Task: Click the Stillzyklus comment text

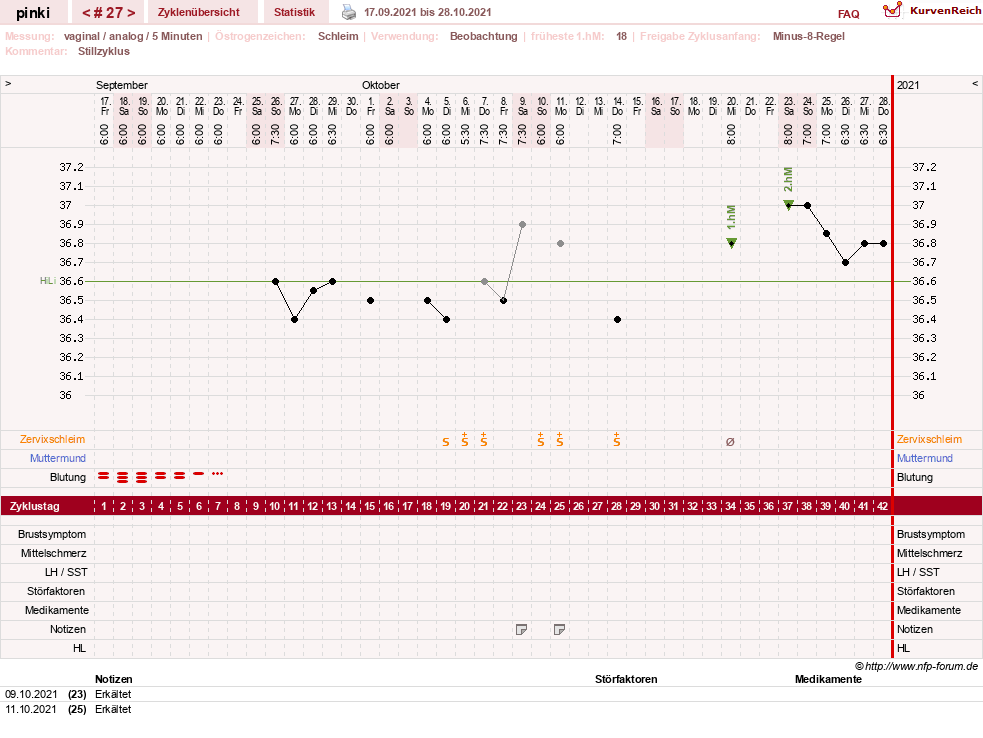Action: tap(103, 51)
